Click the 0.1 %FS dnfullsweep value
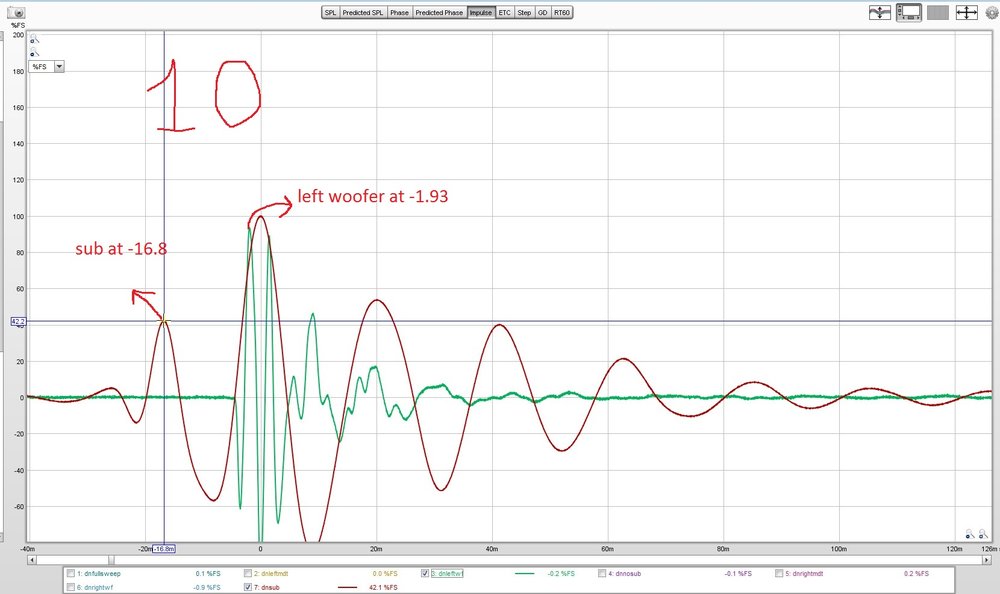Screen dimensions: 1000x594 click(208, 574)
